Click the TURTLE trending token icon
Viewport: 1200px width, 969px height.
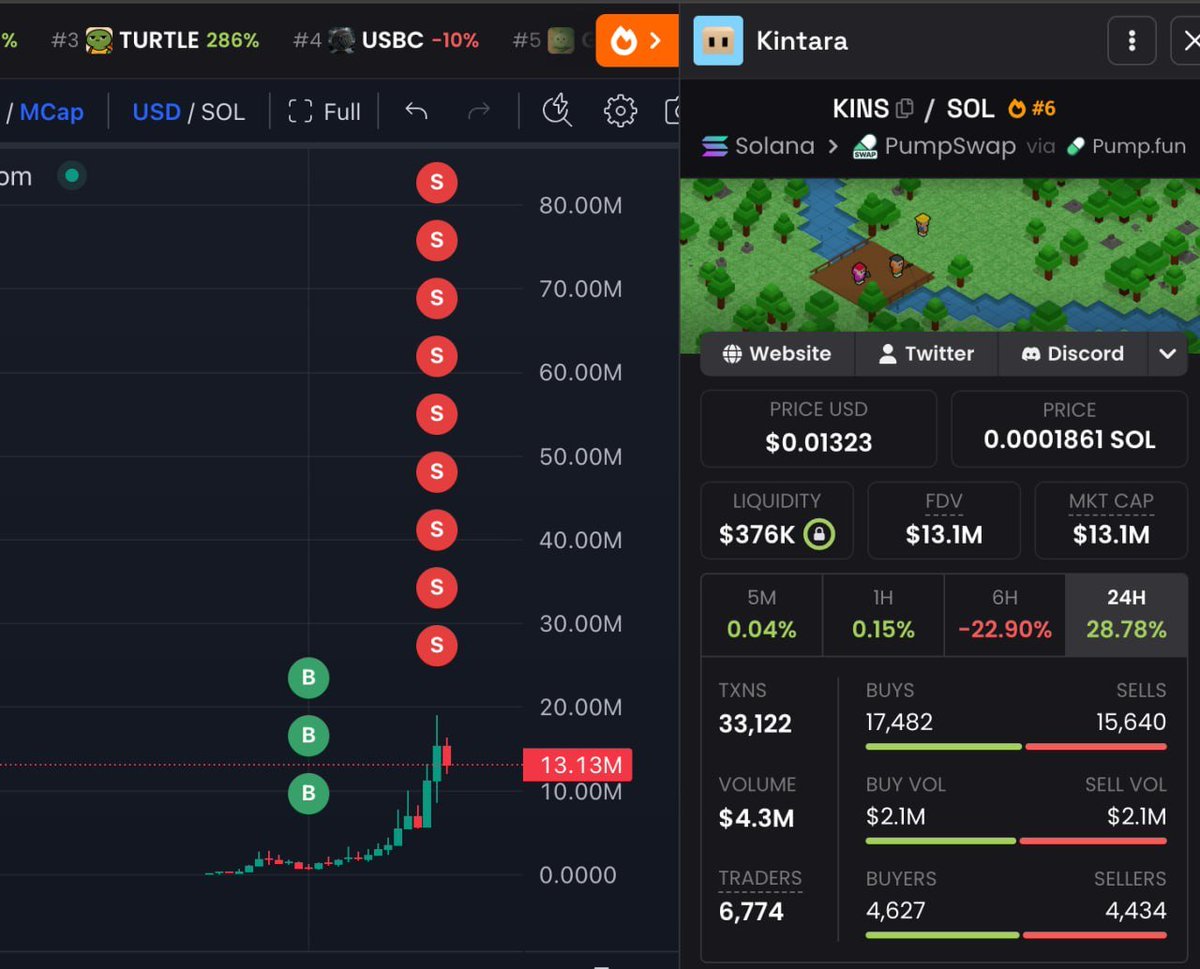[x=99, y=41]
